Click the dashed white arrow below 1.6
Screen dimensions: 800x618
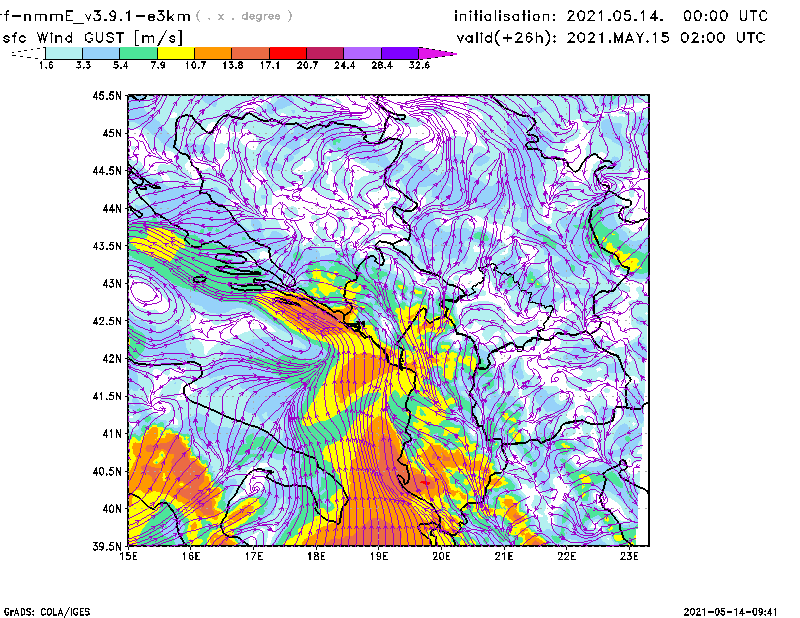28,53
